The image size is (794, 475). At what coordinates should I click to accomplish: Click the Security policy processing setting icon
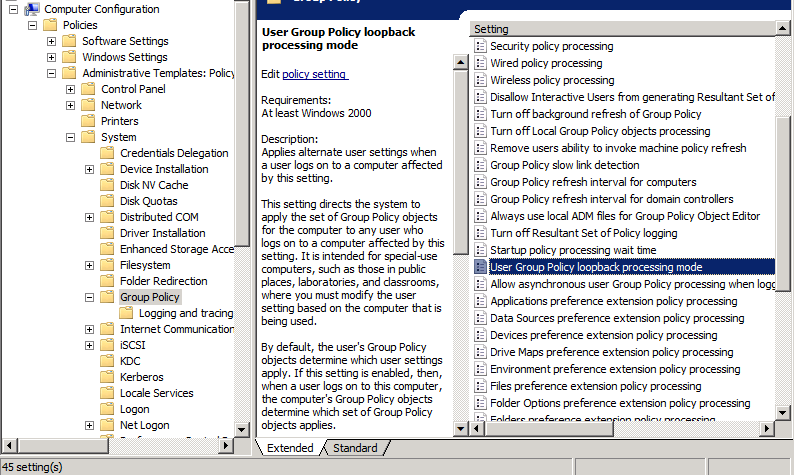(480, 46)
